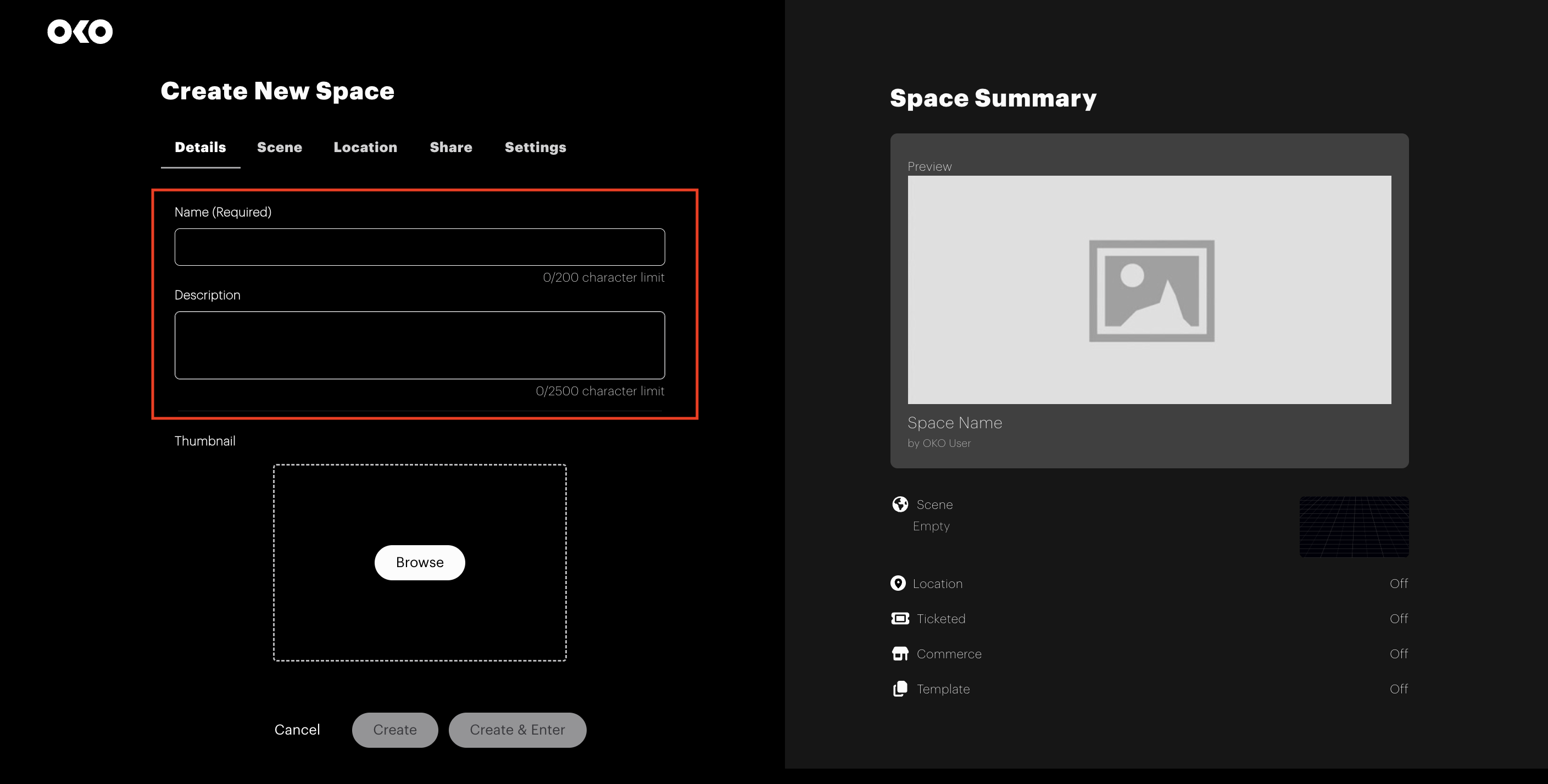
Task: Click the Location pin icon
Action: [898, 583]
